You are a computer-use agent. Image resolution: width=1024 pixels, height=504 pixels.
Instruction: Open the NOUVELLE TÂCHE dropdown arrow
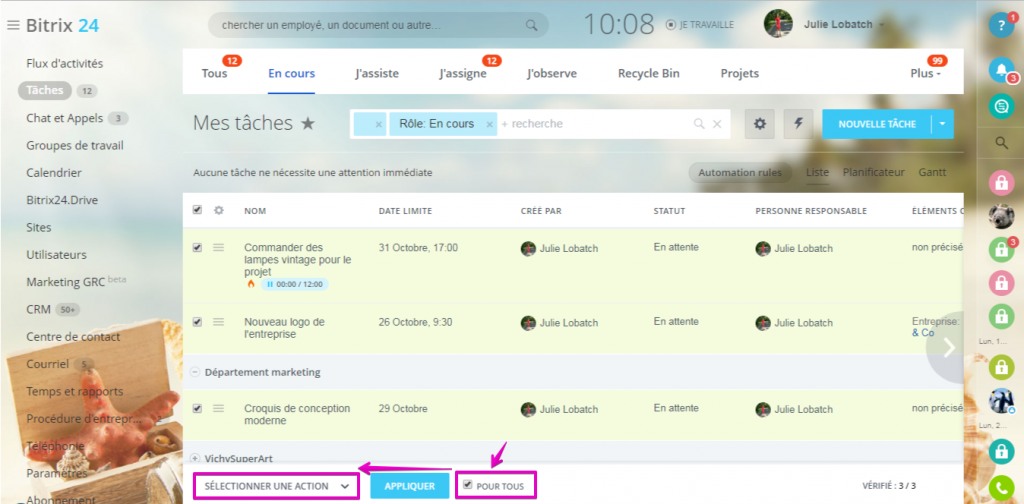(942, 124)
